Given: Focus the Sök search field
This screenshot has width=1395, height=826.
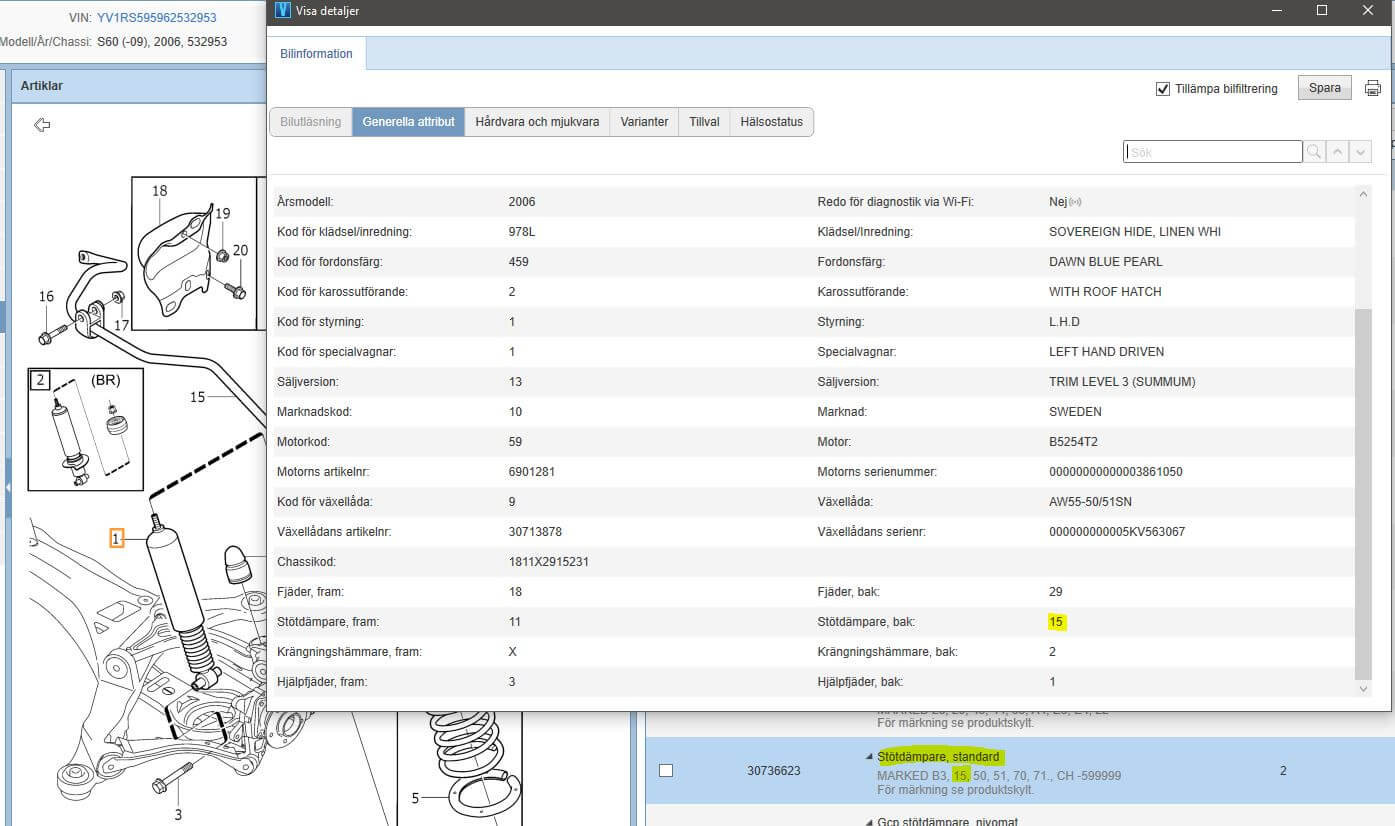Looking at the screenshot, I should (1212, 152).
